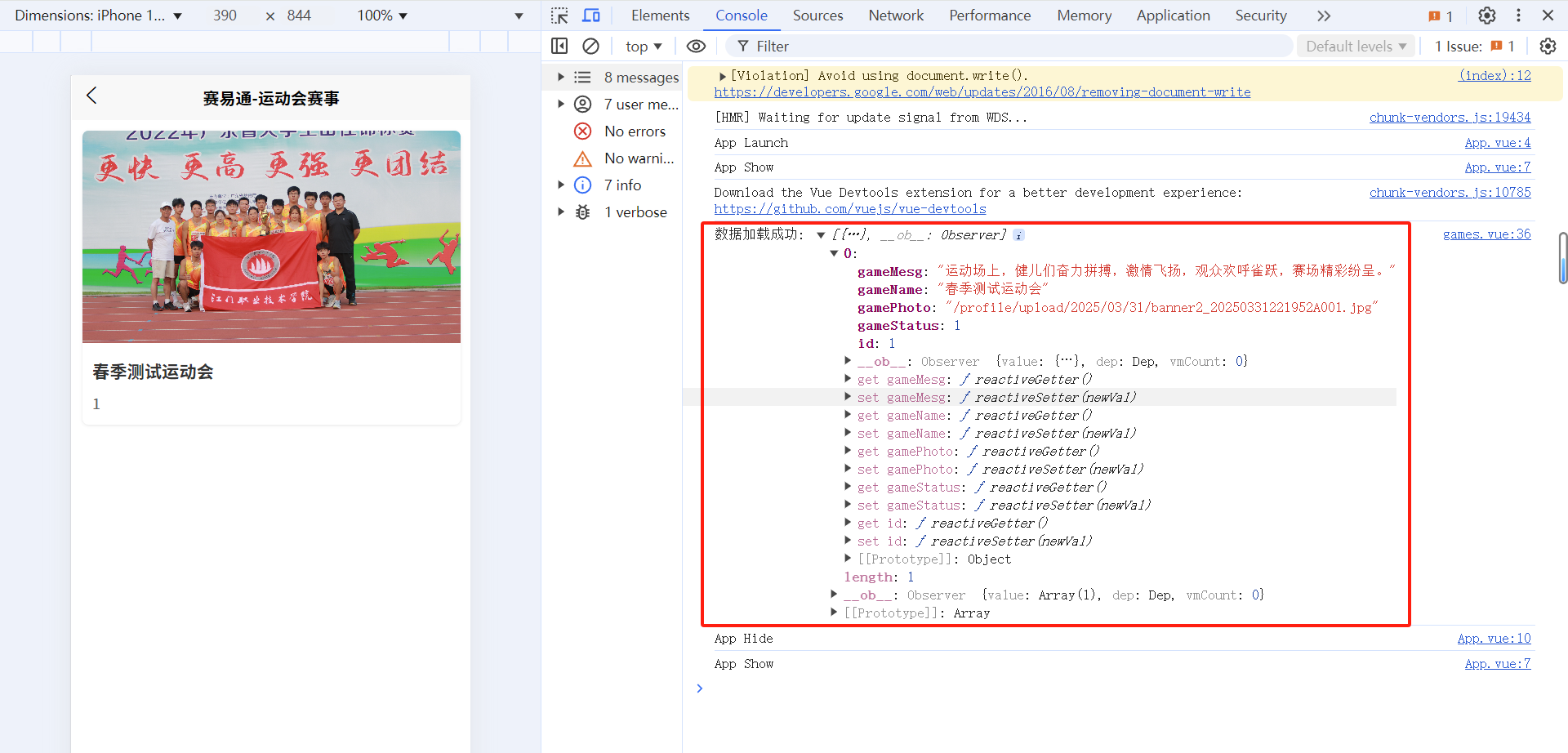Image resolution: width=1568 pixels, height=753 pixels.
Task: Open the App.vue:10 source link
Action: [x=1494, y=639]
